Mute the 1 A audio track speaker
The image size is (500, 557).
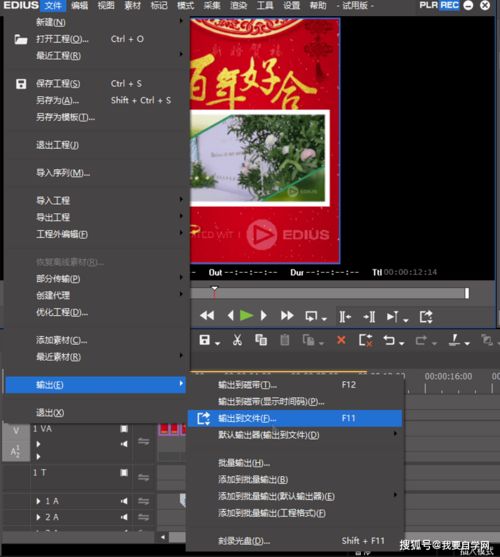point(124,501)
